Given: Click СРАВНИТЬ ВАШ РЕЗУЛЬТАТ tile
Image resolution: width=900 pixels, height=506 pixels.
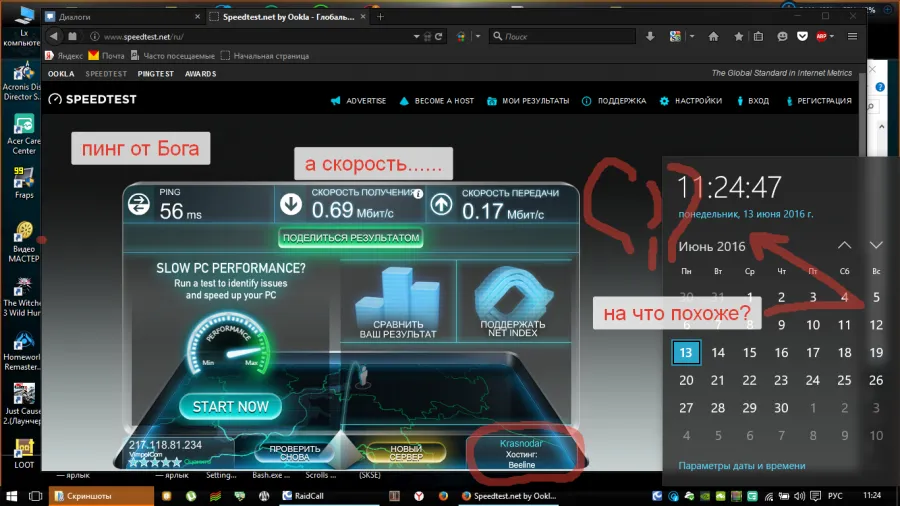Looking at the screenshot, I should pos(398,302).
